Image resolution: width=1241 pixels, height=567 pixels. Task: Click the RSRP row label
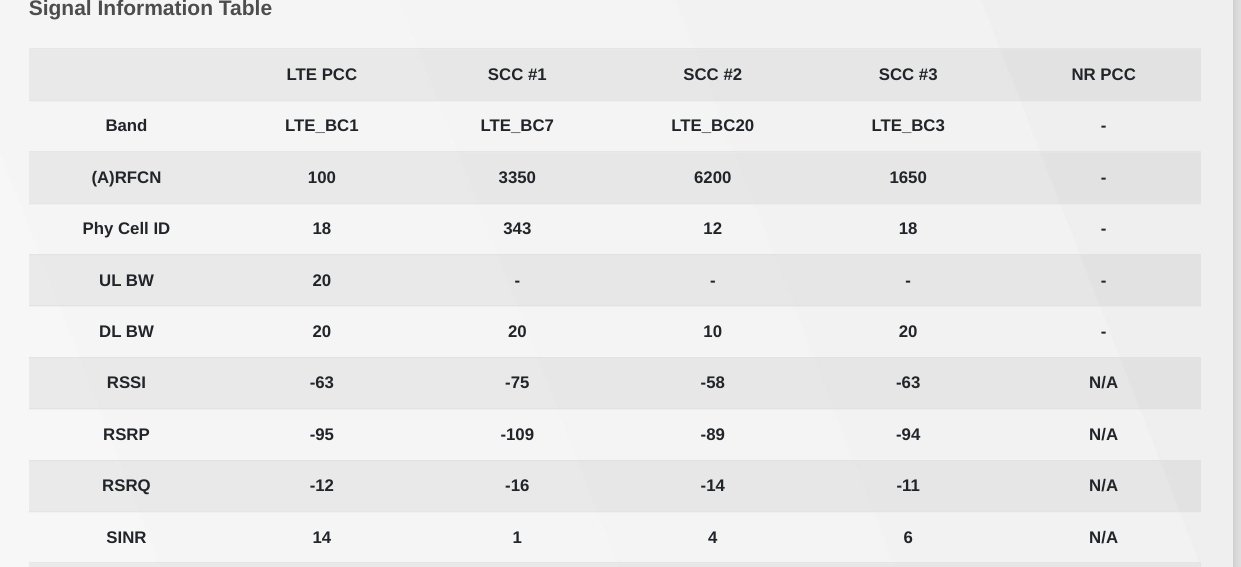[126, 434]
